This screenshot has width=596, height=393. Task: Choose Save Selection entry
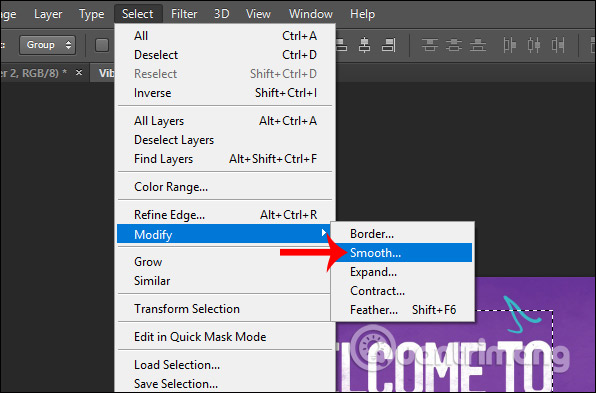(225, 384)
